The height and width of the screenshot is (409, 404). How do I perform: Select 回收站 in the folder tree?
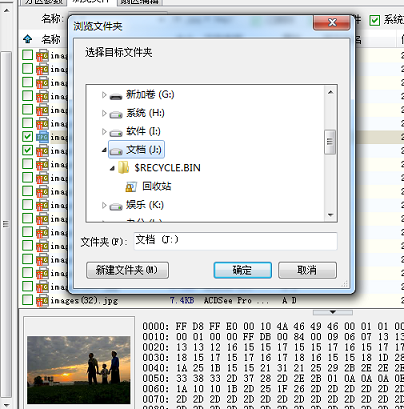tap(157, 186)
